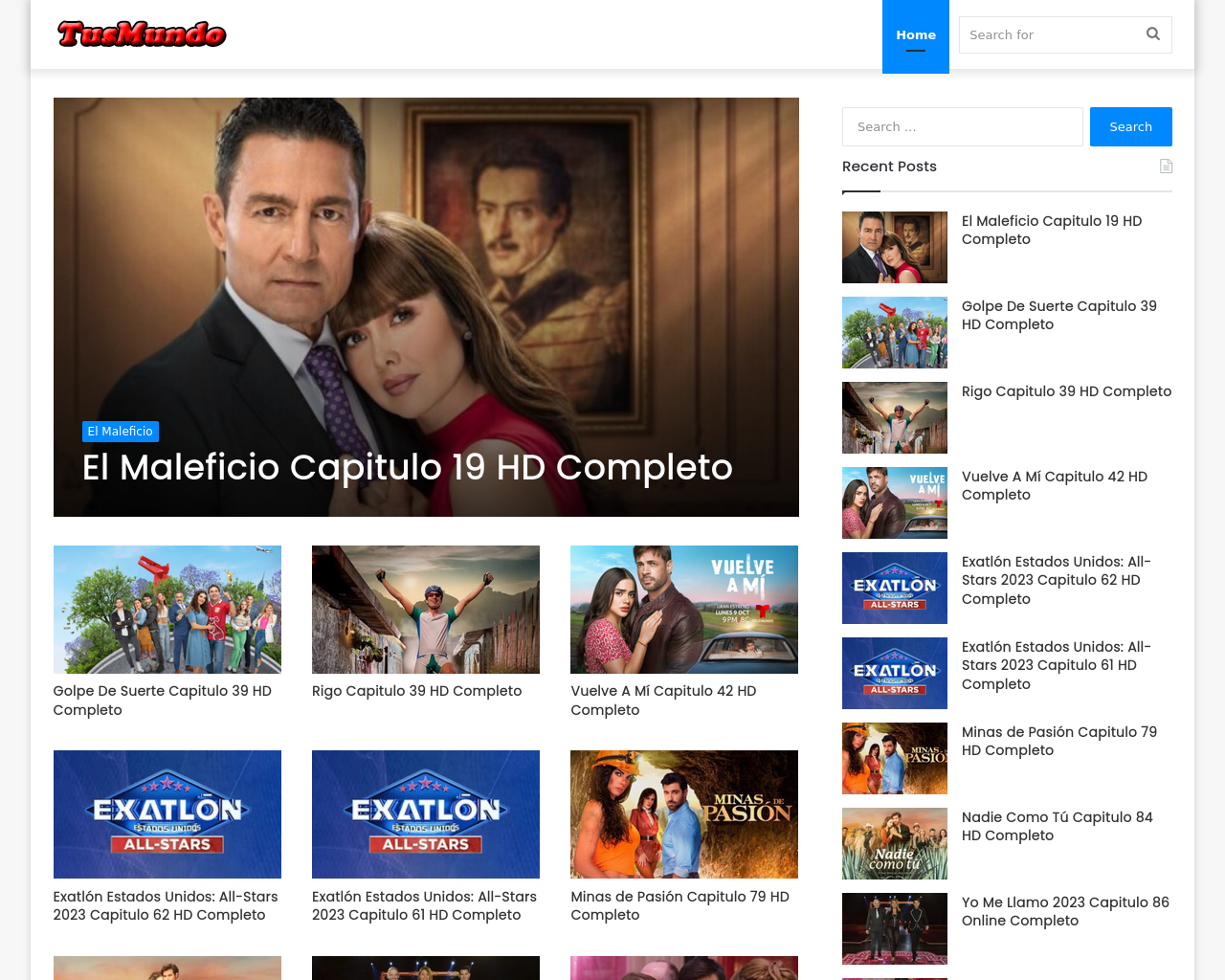Open sidebar link Nadie Como Tú Capitulo 84

point(1058,826)
